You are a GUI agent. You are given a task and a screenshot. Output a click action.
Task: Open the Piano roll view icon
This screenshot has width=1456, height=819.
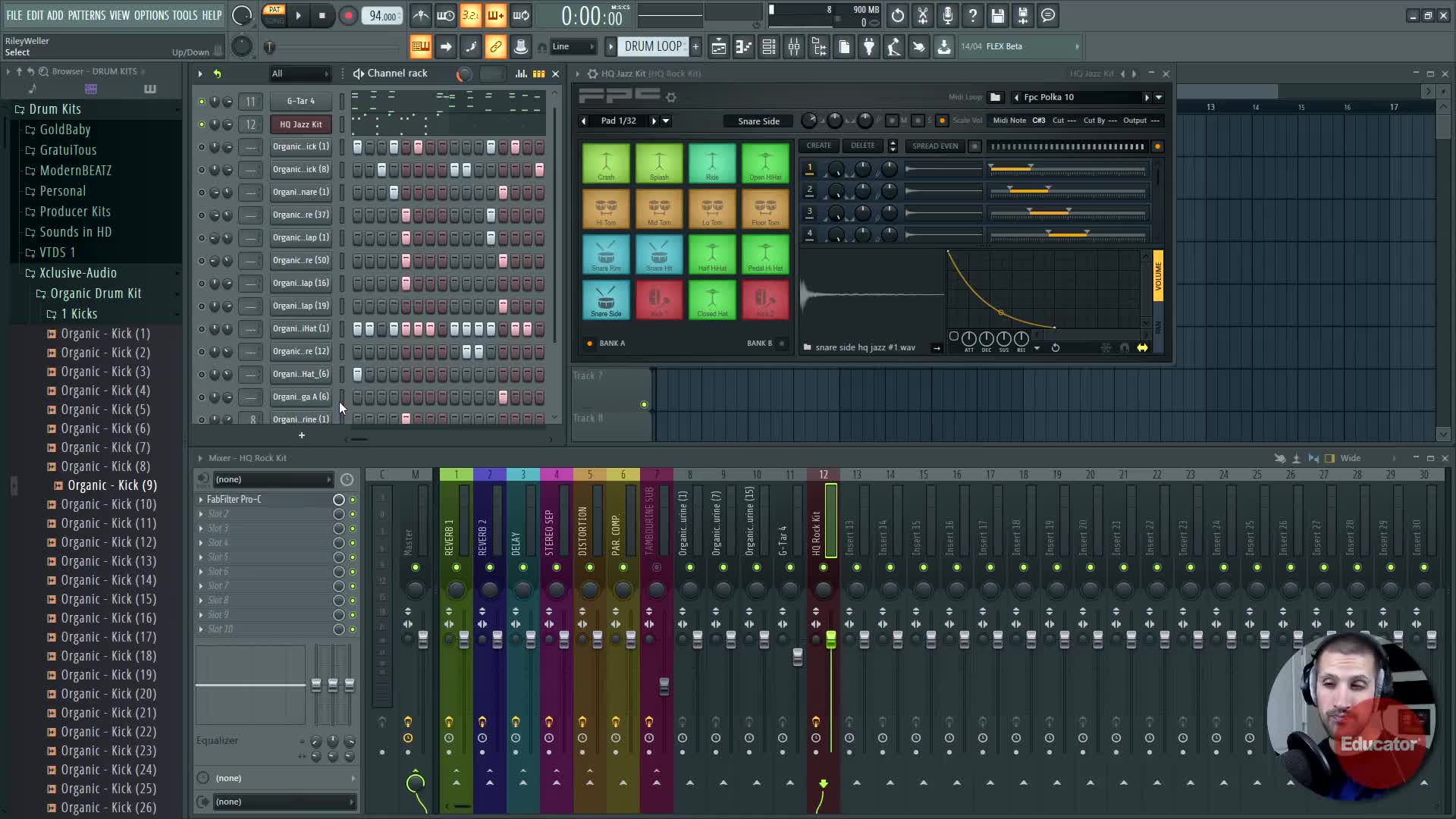pos(744,47)
